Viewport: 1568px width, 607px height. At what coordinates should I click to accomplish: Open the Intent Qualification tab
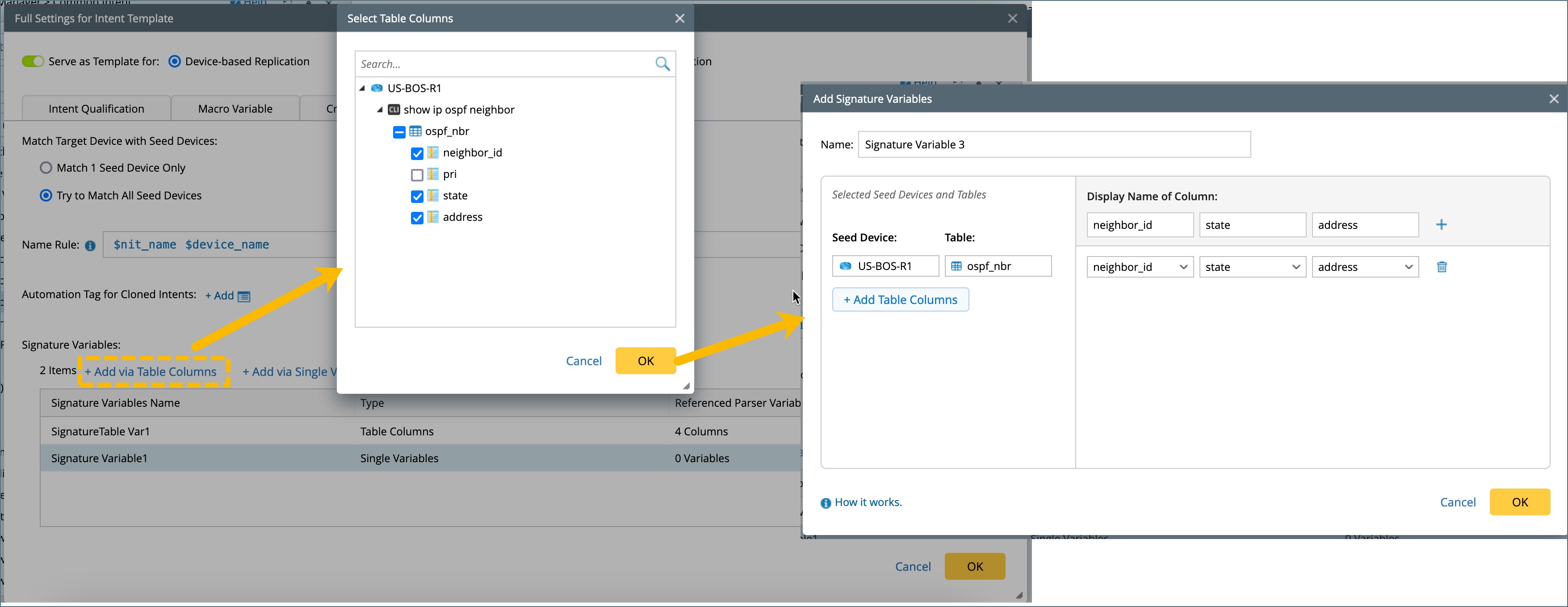(x=96, y=109)
